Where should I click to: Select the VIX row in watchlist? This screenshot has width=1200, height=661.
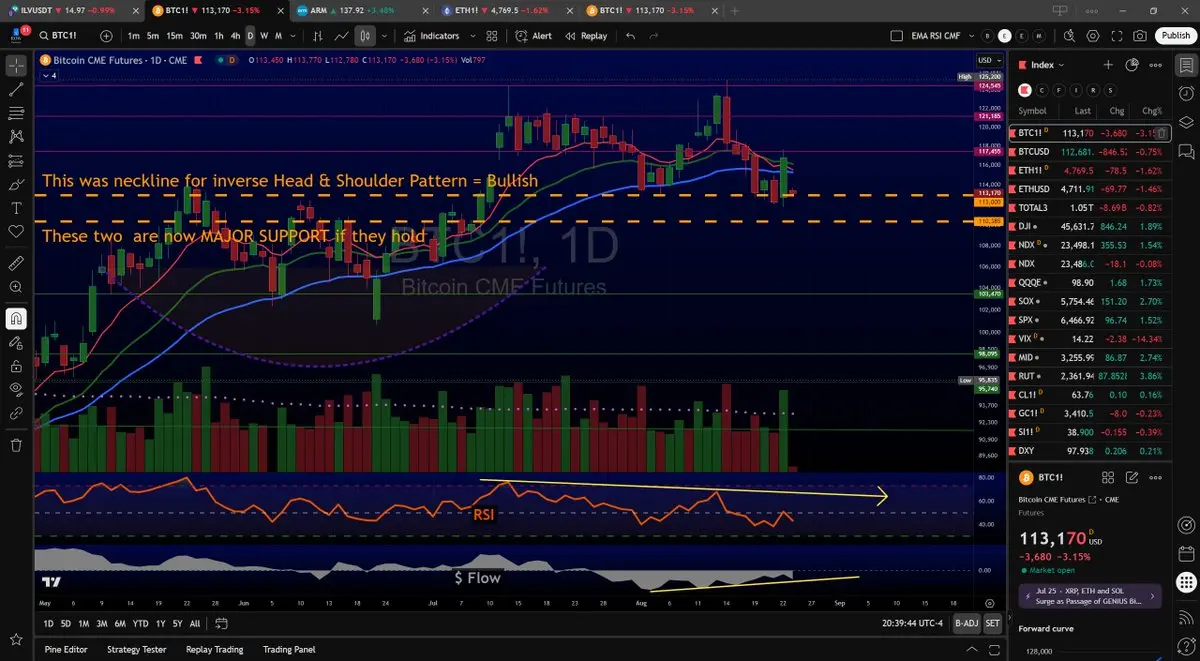point(1091,339)
